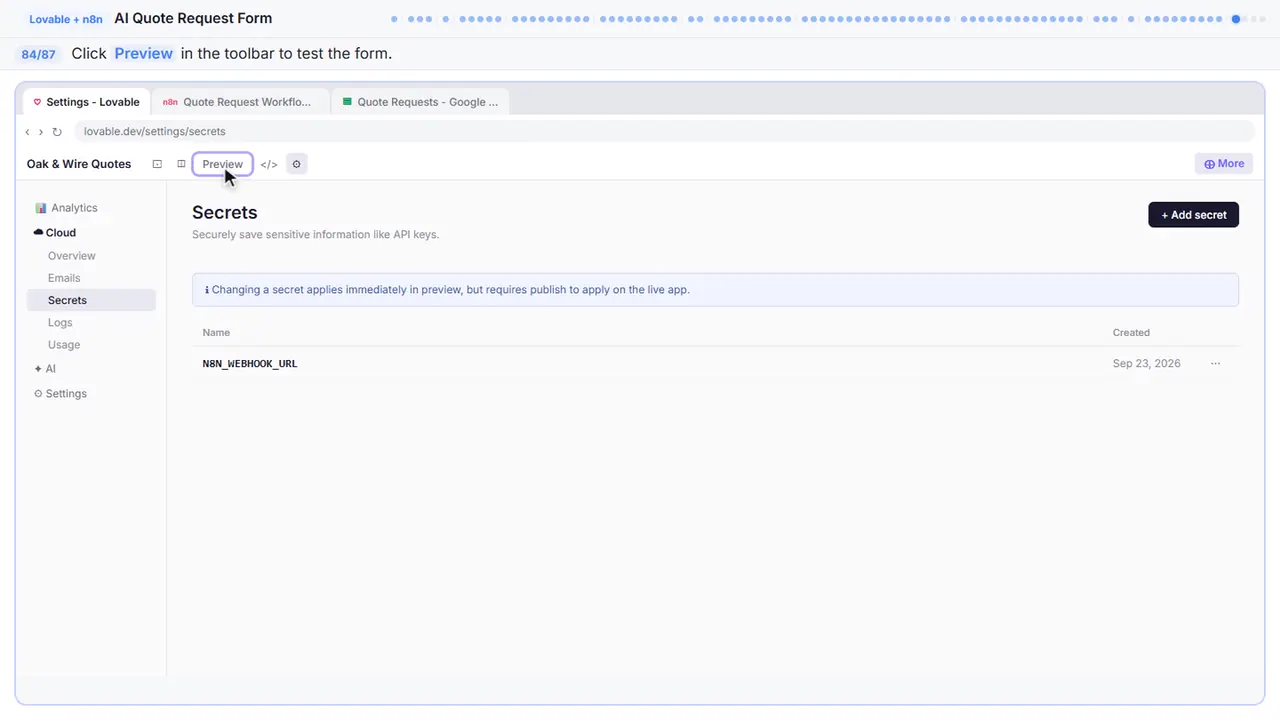The image size is (1280, 720).
Task: Click the info banner about changing a secret
Action: [715, 290]
